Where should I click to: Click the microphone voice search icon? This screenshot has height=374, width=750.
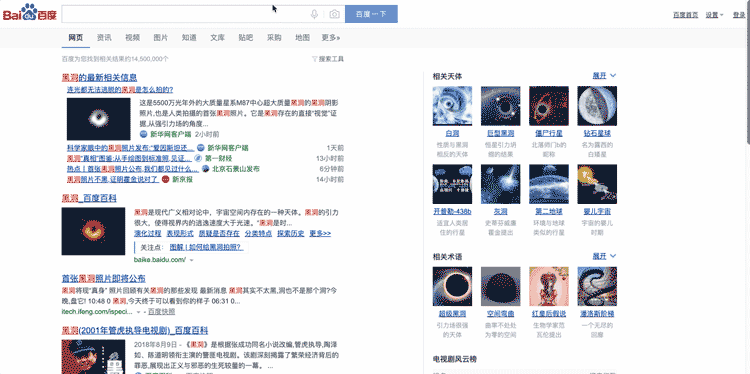pyautogui.click(x=314, y=14)
